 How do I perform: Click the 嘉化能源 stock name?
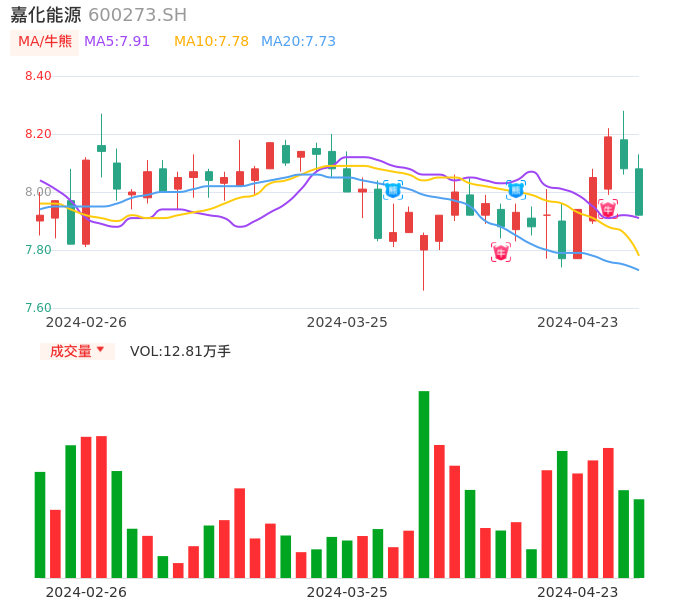click(x=46, y=15)
